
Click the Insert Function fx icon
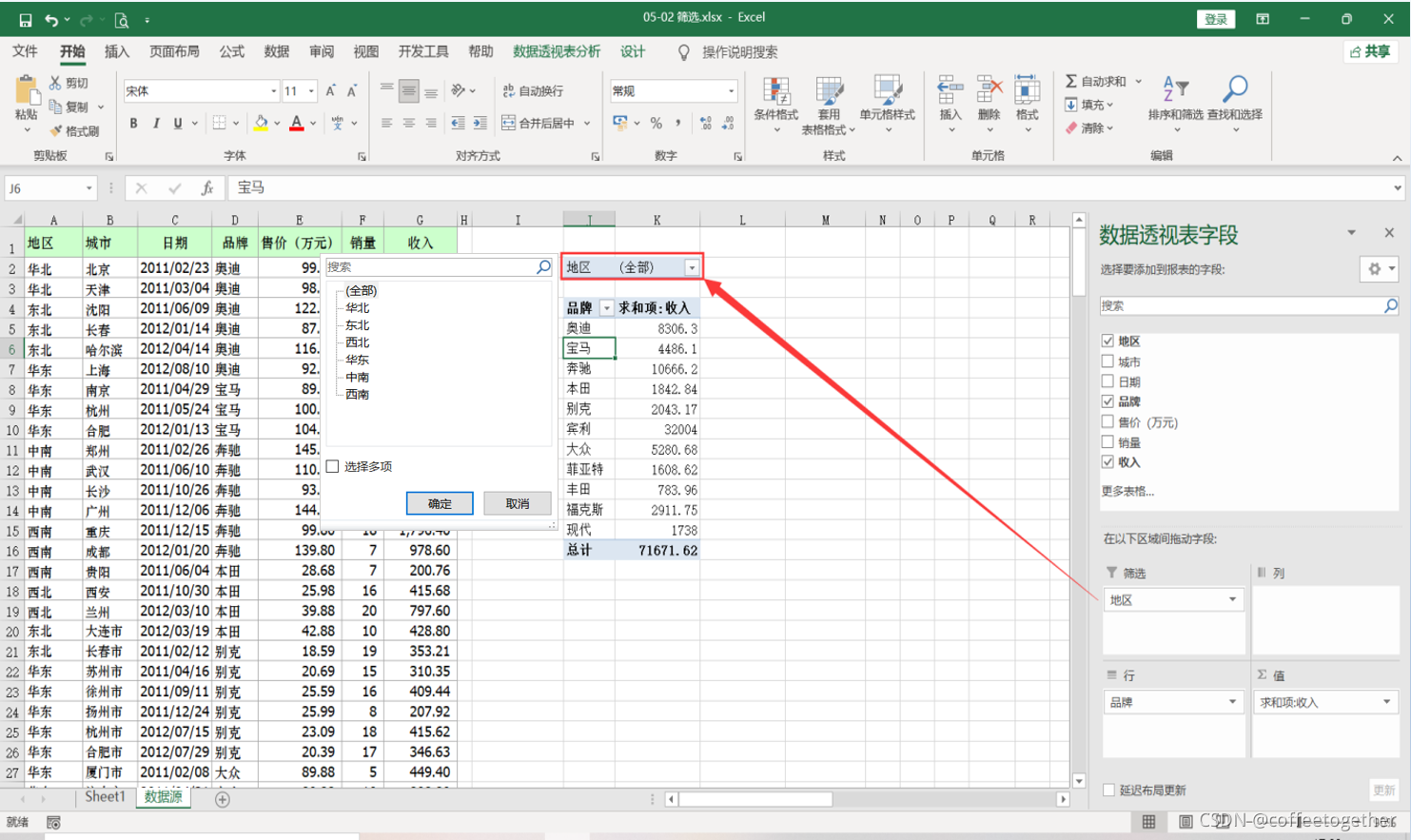206,188
